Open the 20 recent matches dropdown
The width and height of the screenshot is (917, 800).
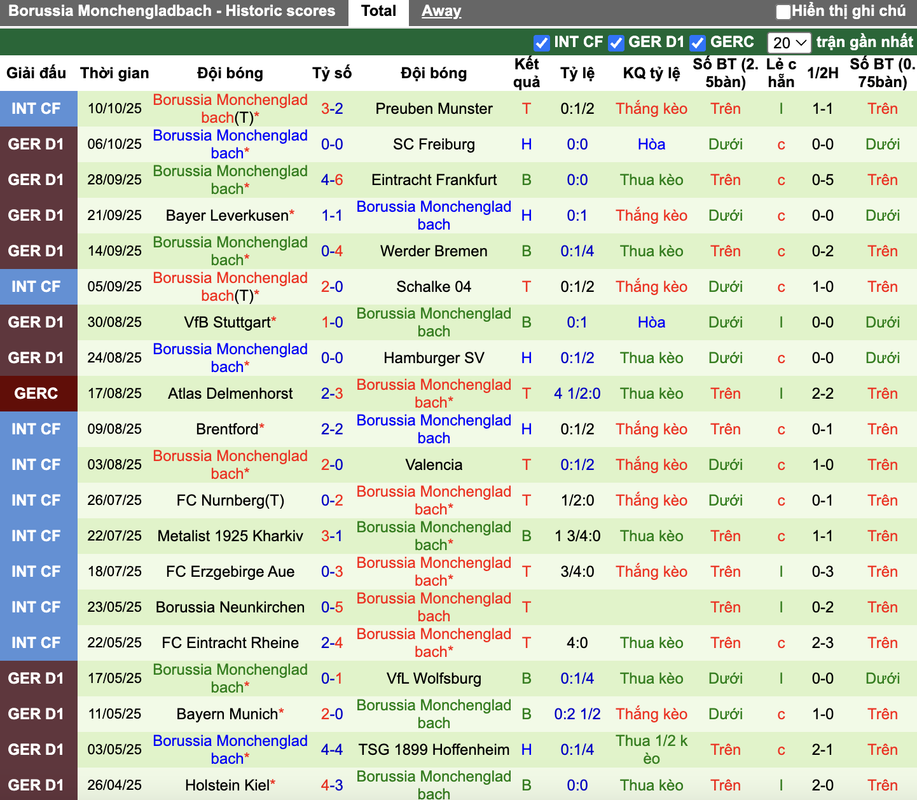tap(788, 43)
